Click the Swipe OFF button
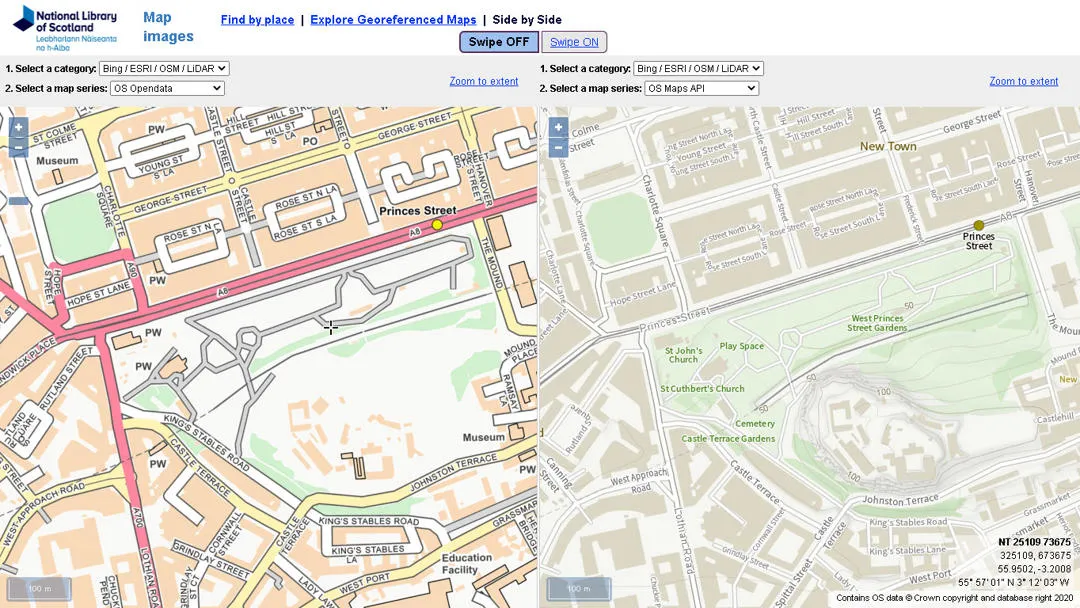 coord(498,42)
